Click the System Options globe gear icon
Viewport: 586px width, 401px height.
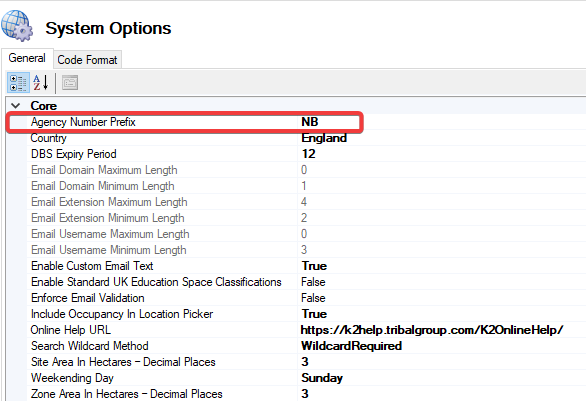pyautogui.click(x=17, y=25)
